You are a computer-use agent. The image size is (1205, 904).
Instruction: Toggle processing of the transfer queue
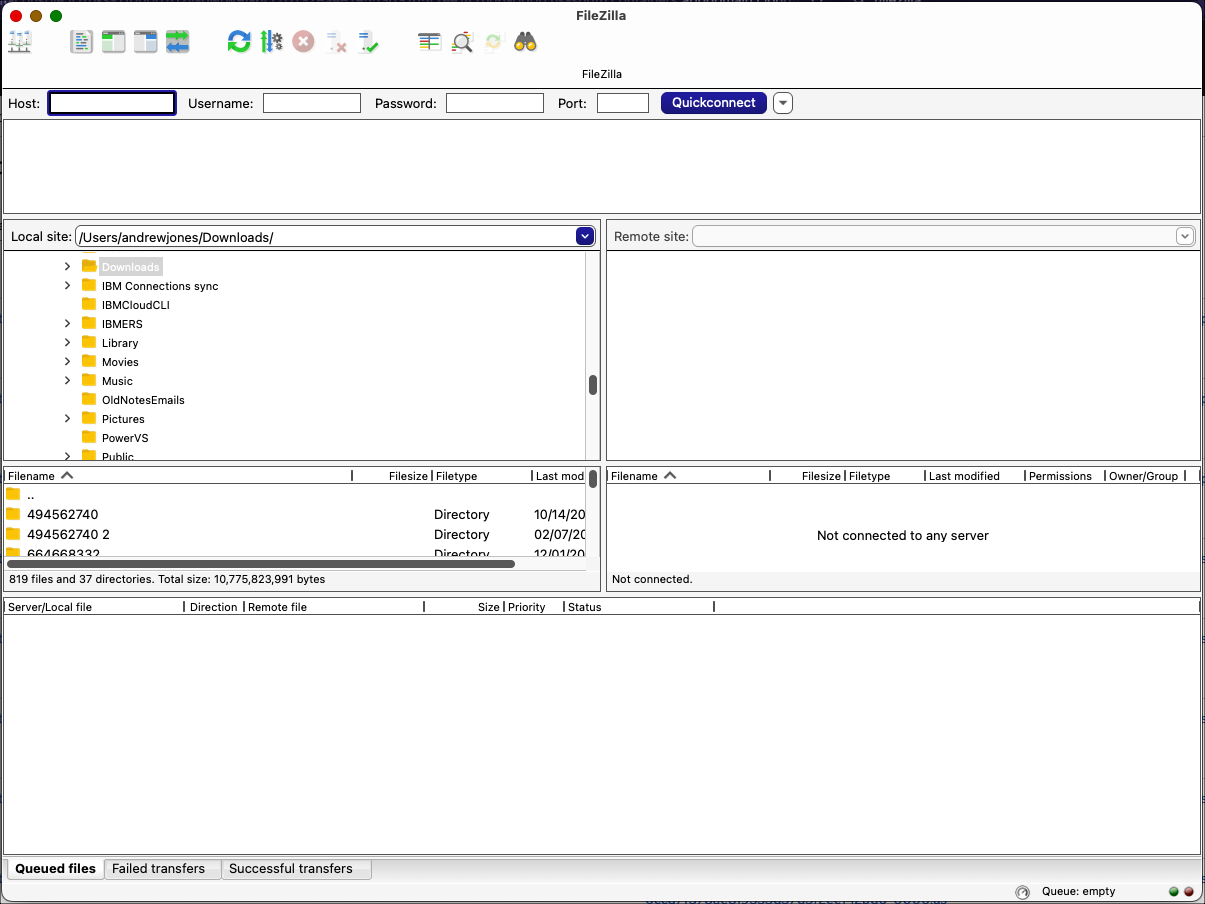(x=271, y=42)
